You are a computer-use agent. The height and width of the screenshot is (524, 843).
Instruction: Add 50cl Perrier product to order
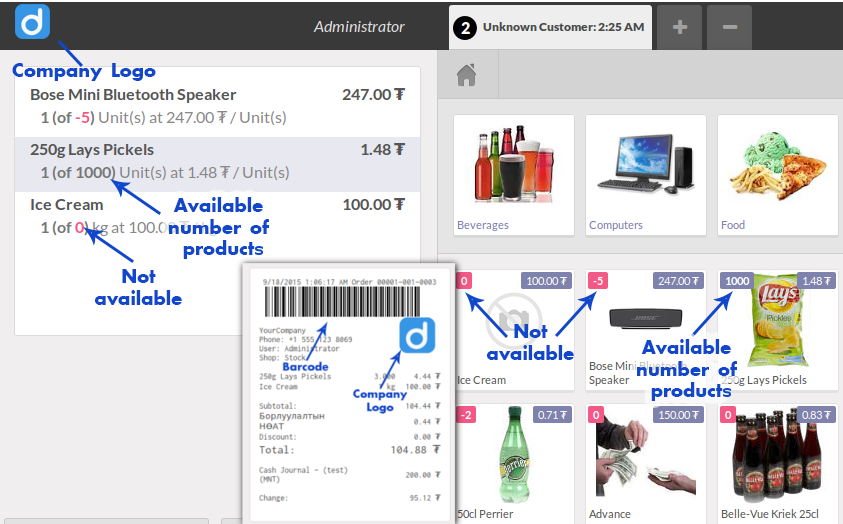click(513, 464)
